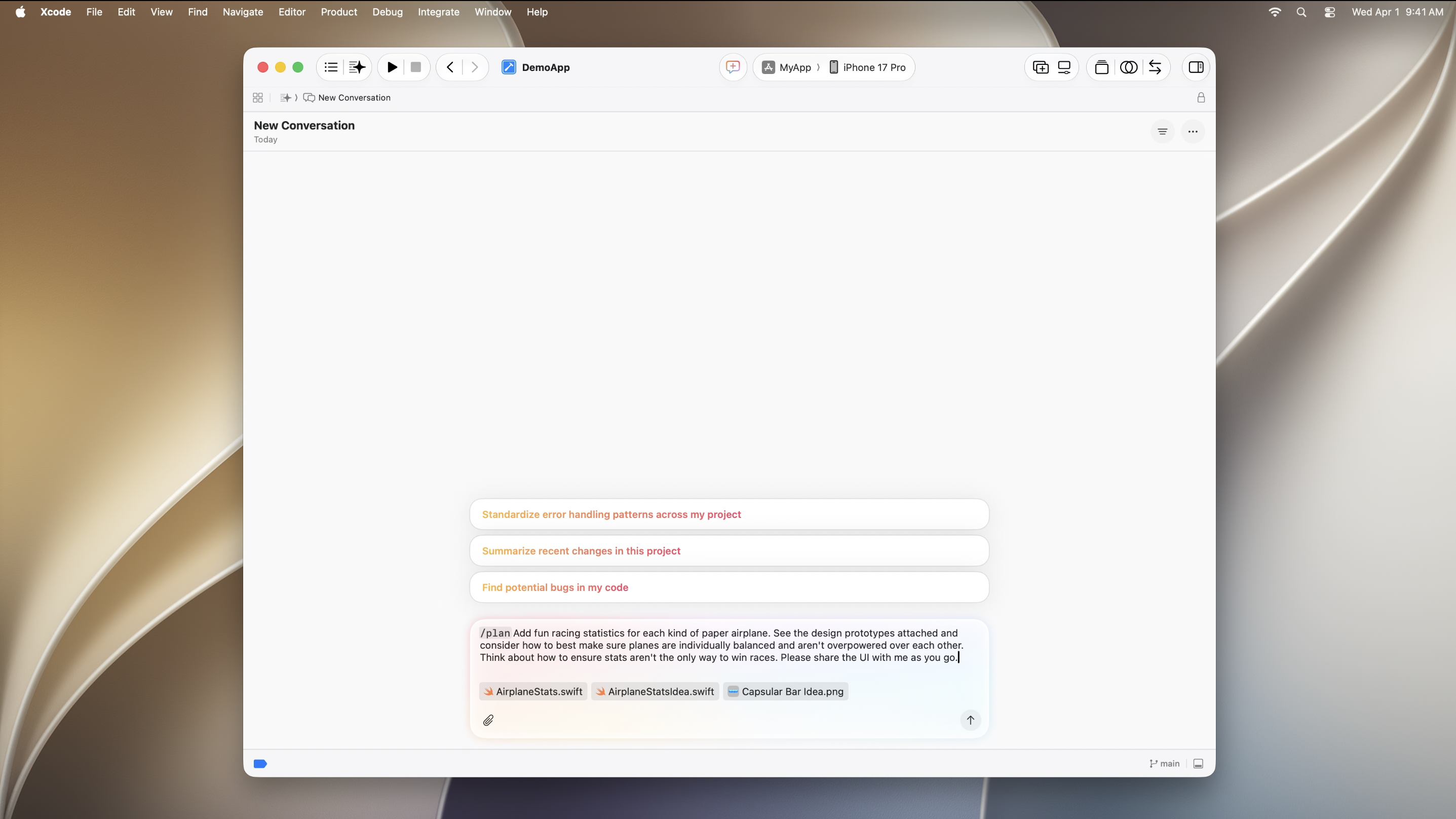
Task: Open the related items grid menu
Action: click(x=258, y=98)
